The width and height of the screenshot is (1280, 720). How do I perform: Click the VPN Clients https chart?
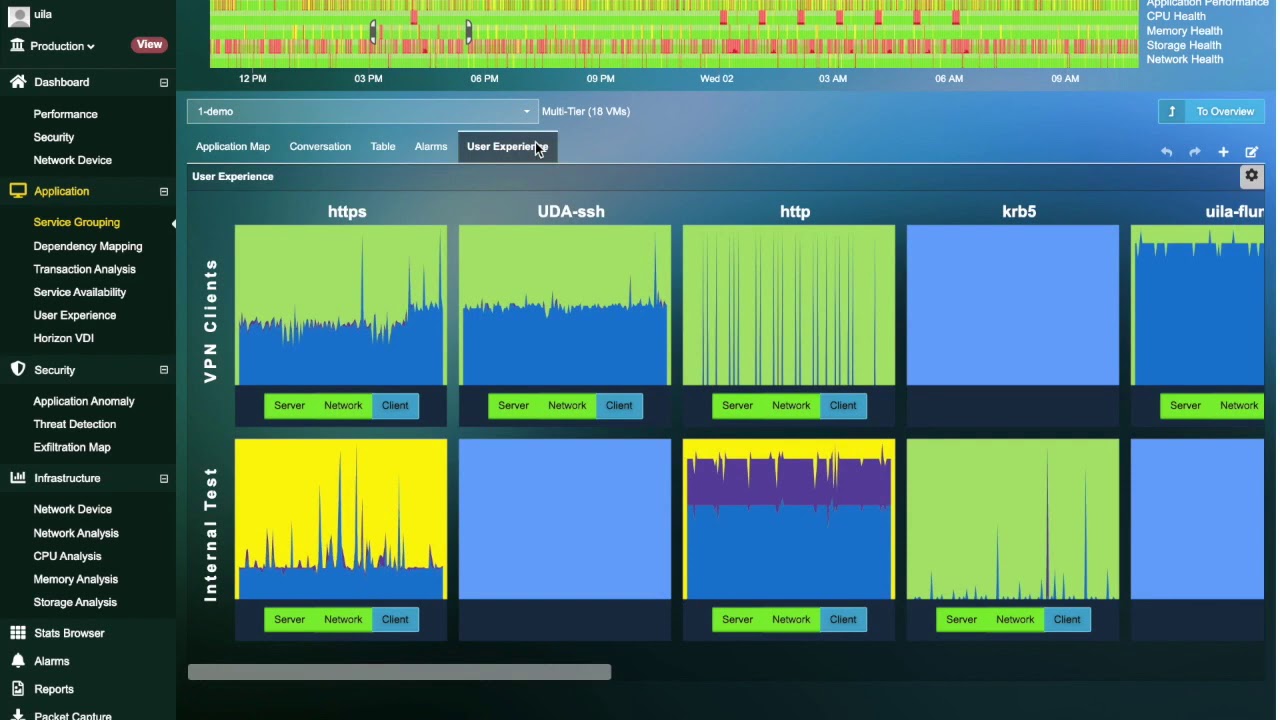point(341,305)
